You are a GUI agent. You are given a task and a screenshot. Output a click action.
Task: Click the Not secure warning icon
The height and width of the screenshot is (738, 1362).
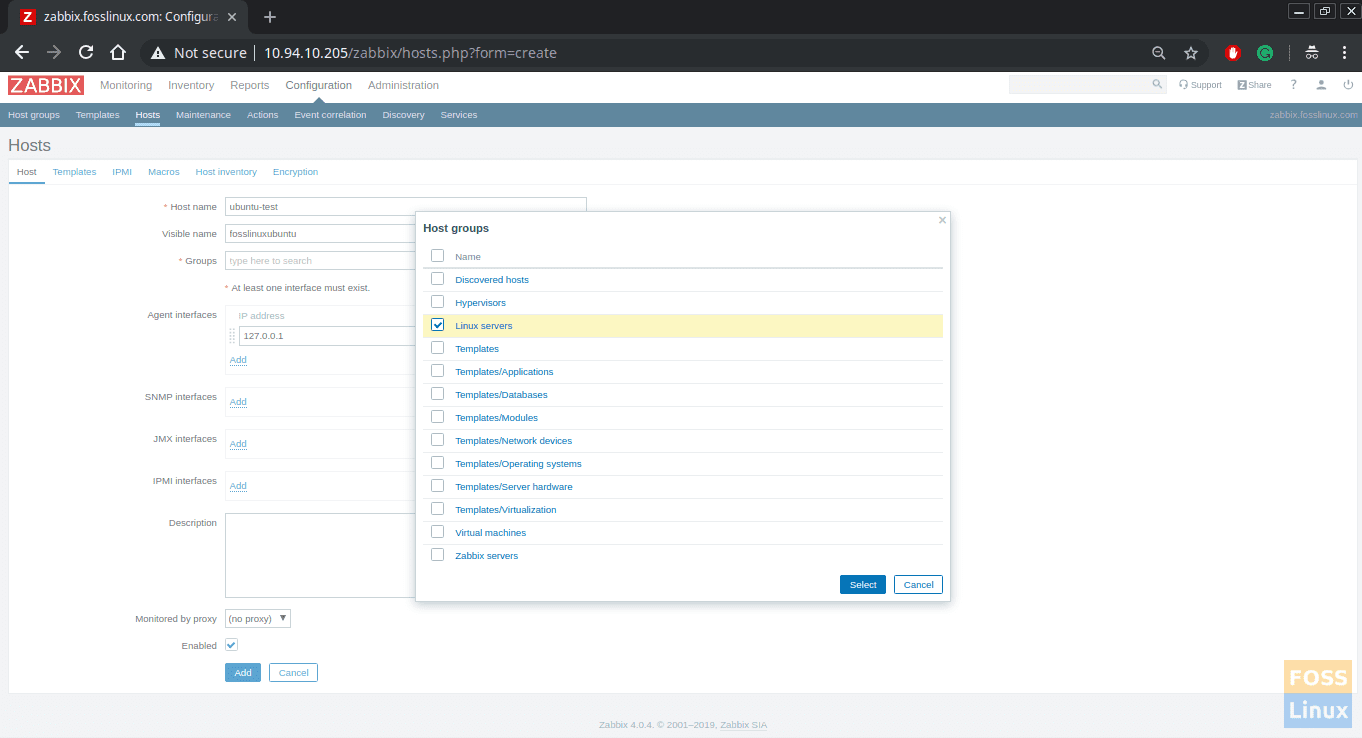click(158, 53)
